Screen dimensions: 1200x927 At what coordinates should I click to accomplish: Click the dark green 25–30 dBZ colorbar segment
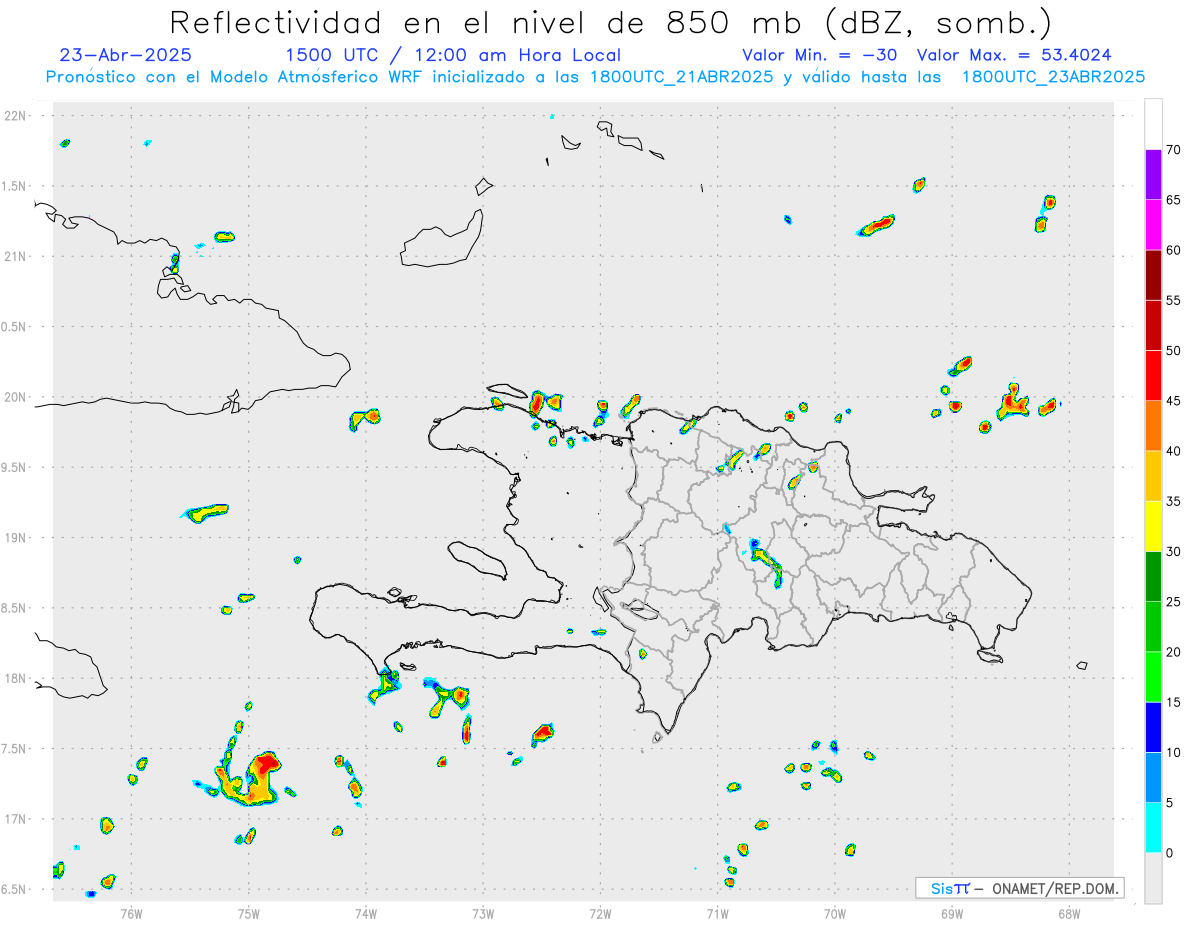pyautogui.click(x=1153, y=577)
